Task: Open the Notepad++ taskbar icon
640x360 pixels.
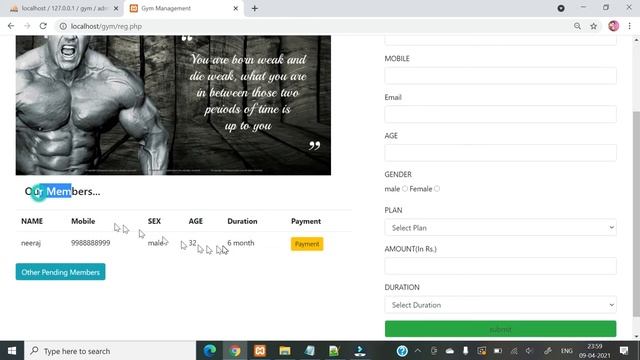Action: pos(334,351)
